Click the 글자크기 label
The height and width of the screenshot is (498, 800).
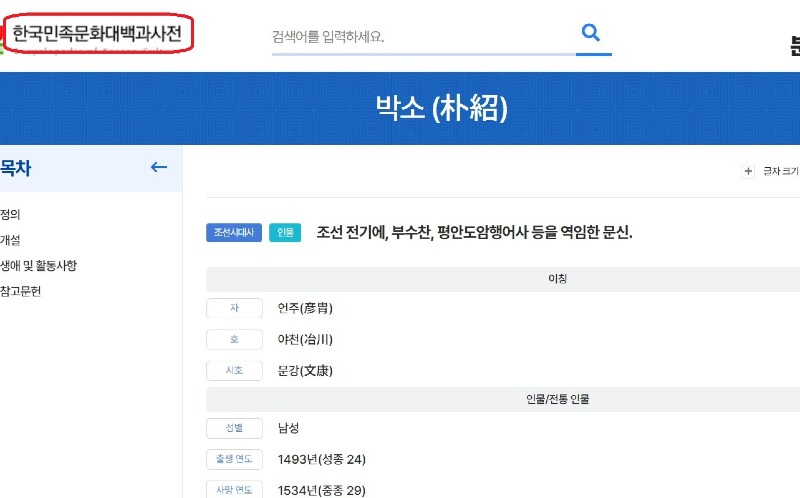pyautogui.click(x=780, y=171)
